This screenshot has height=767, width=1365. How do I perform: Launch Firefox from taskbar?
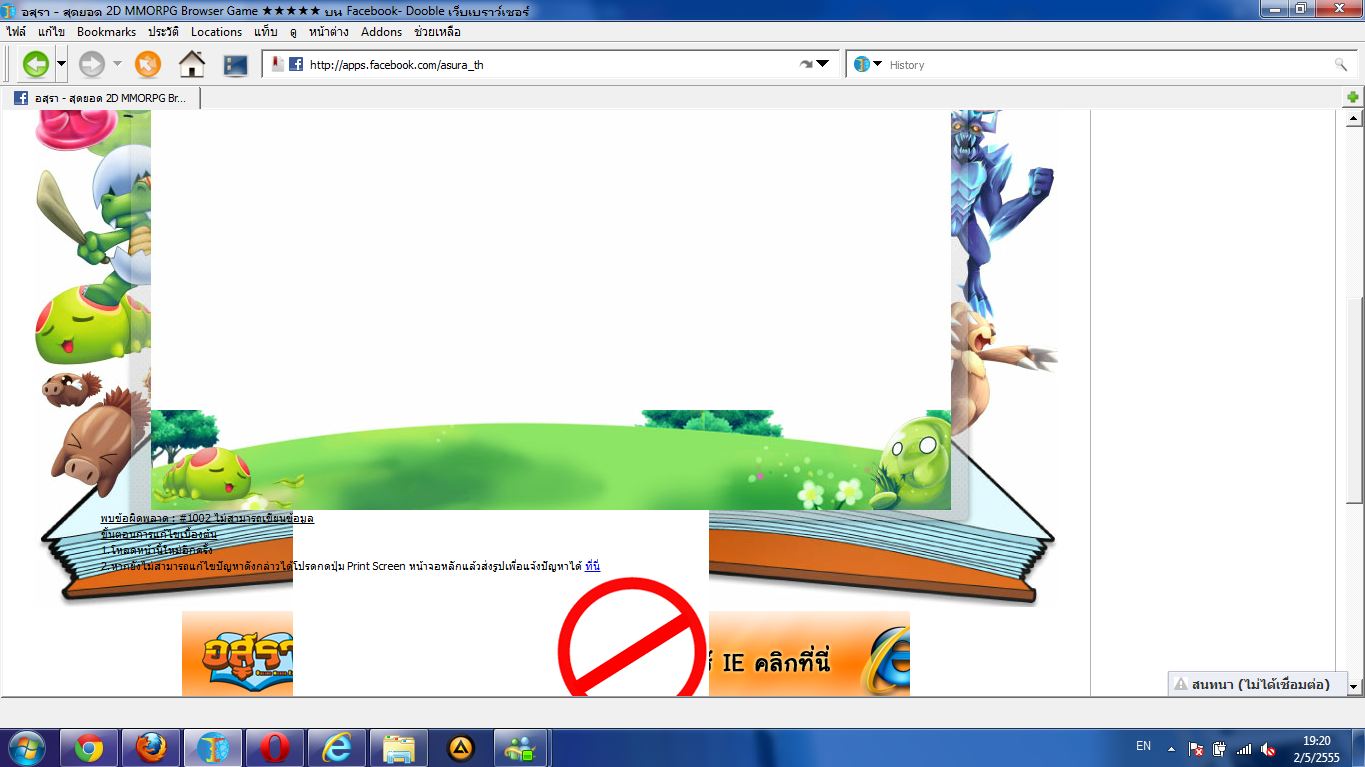[150, 748]
